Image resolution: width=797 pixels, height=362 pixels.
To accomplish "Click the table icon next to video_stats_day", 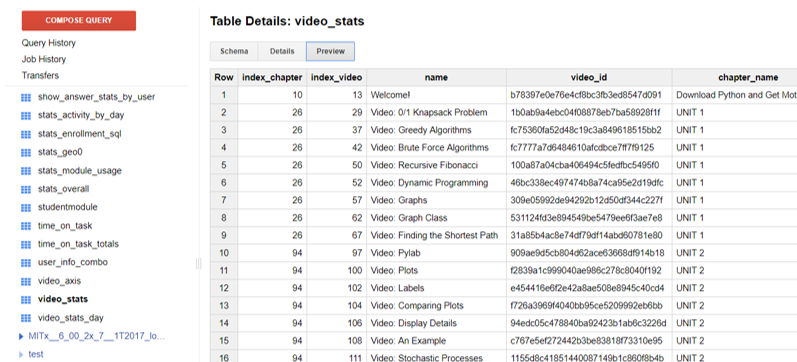I will coord(26,318).
